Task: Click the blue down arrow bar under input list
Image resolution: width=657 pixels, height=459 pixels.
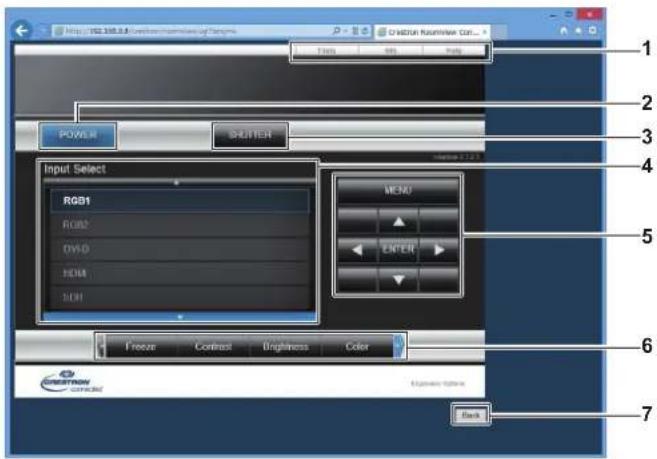Action: (180, 317)
